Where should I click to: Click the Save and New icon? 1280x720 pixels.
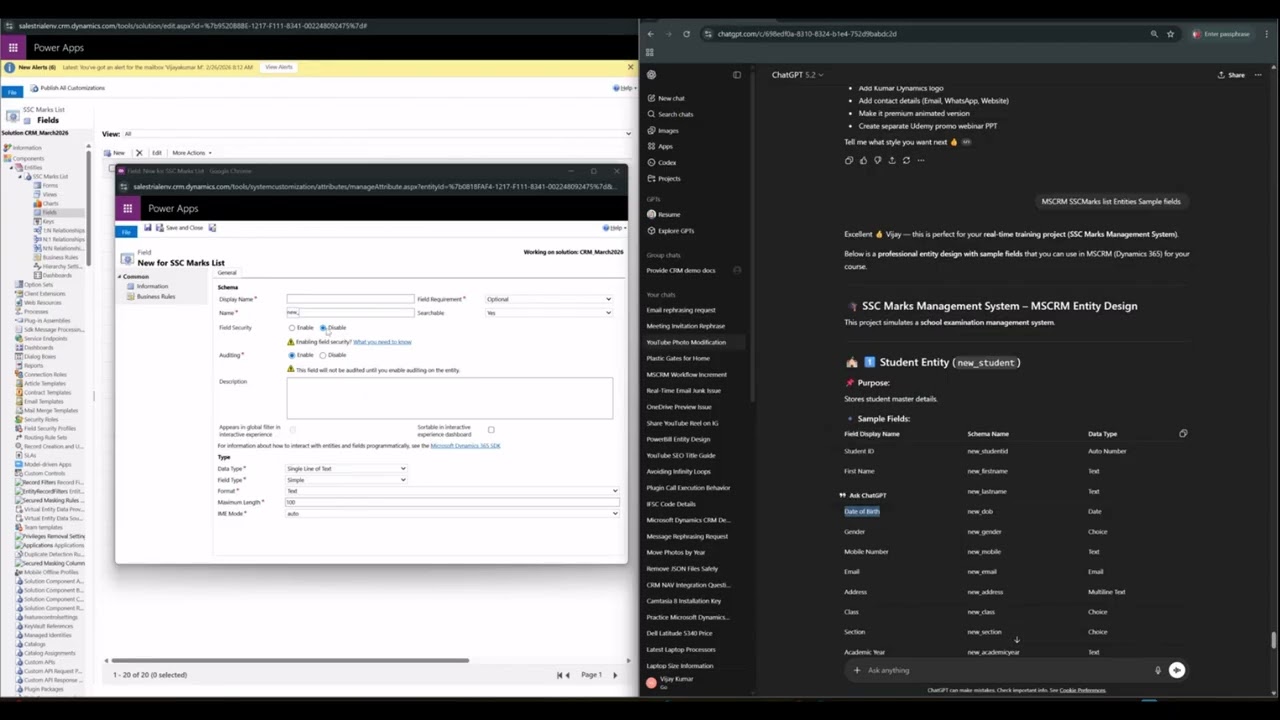[x=212, y=228]
